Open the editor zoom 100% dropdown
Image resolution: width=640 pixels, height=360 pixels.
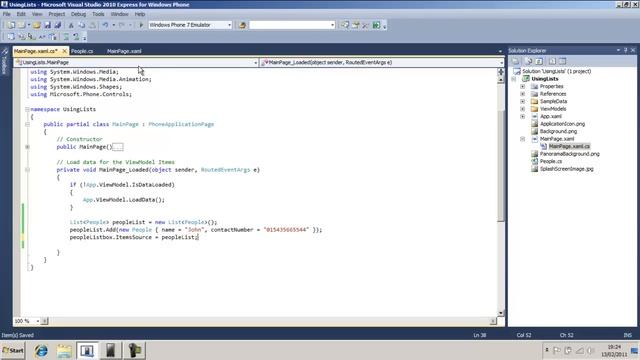(x=38, y=321)
